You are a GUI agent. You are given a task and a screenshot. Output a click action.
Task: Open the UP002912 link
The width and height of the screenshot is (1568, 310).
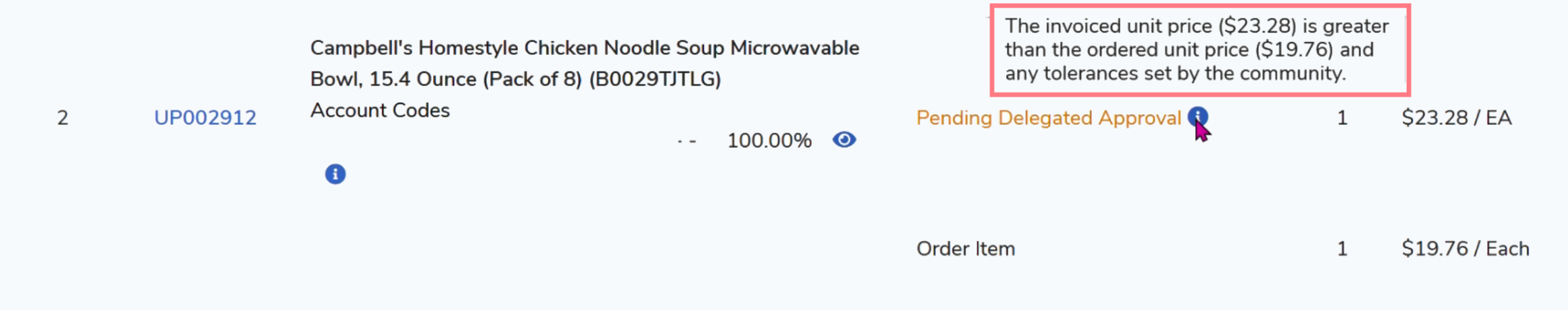coord(205,117)
